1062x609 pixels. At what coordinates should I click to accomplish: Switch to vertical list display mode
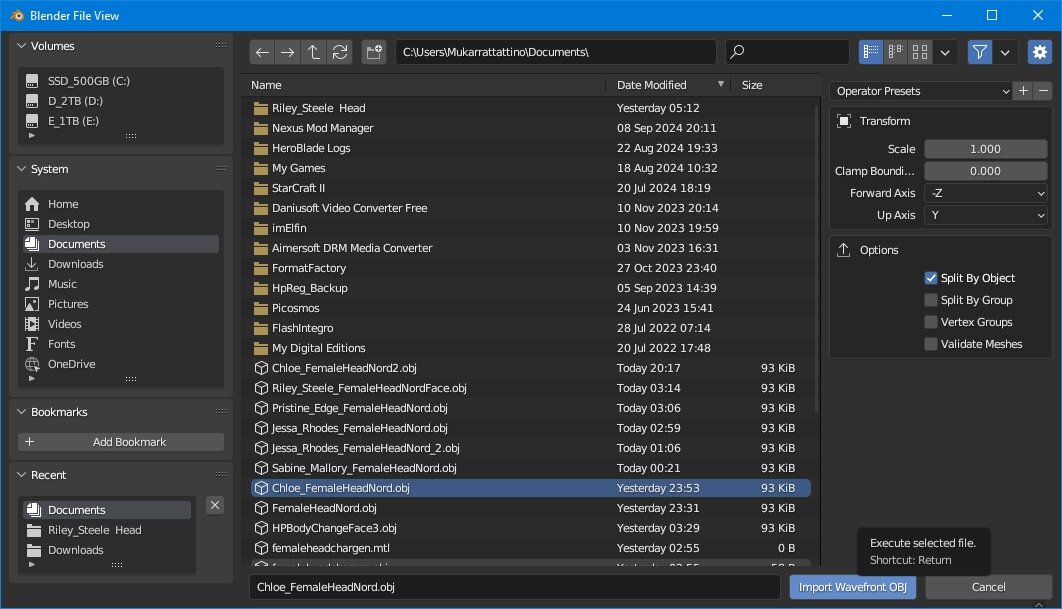click(x=871, y=52)
